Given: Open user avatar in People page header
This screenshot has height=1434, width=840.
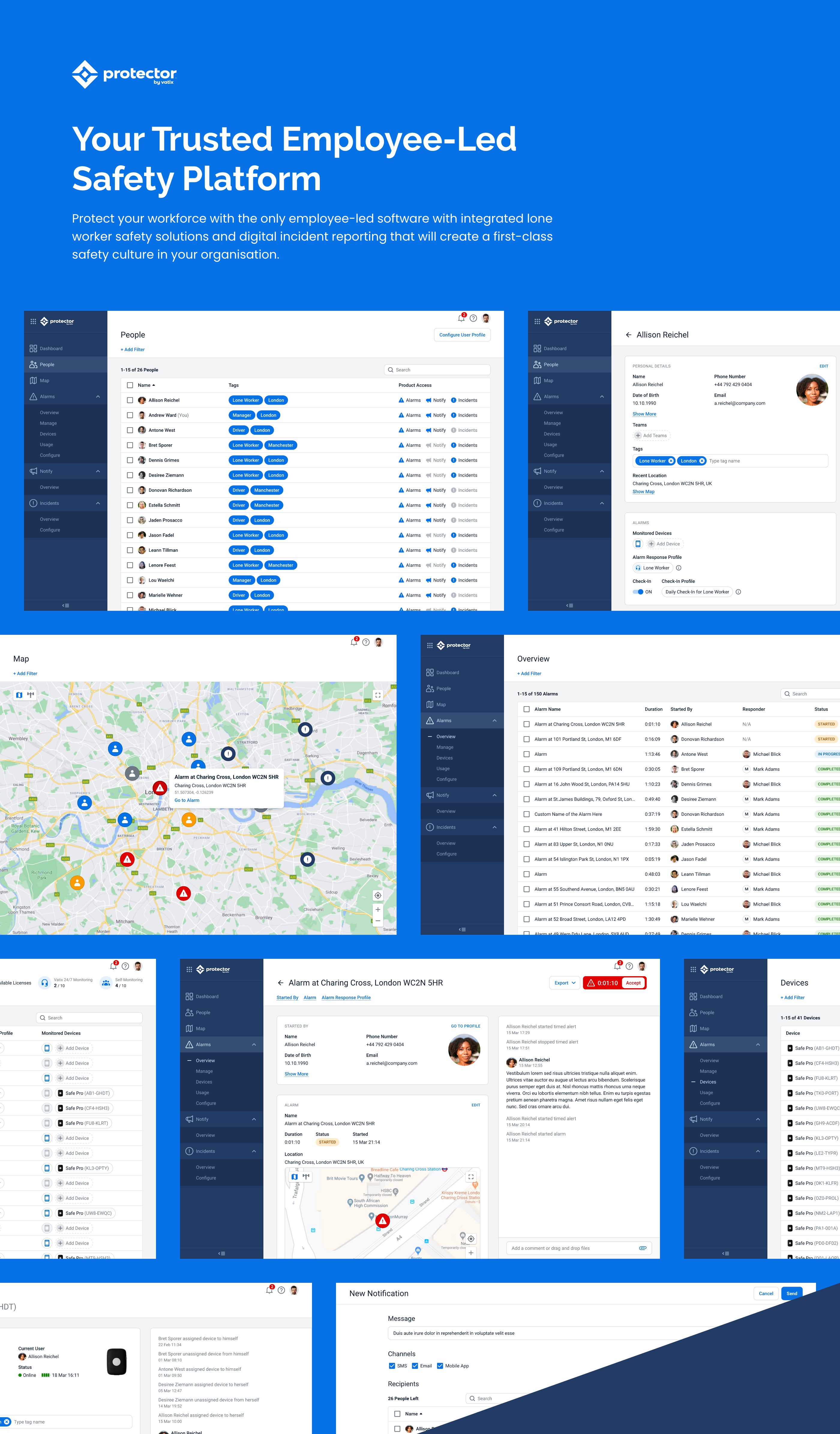Looking at the screenshot, I should pos(486,318).
